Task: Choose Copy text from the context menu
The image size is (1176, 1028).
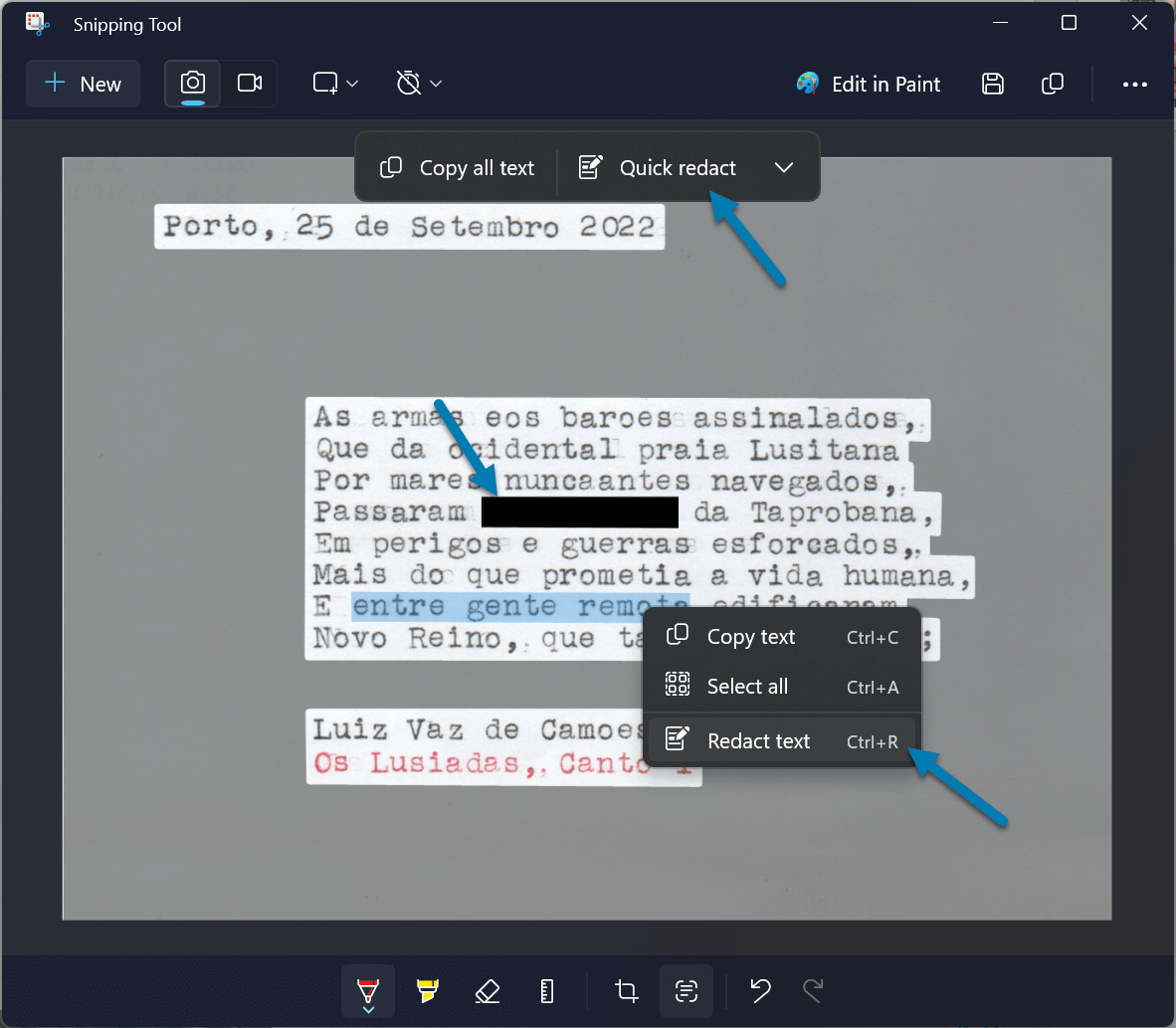Action: coord(782,637)
